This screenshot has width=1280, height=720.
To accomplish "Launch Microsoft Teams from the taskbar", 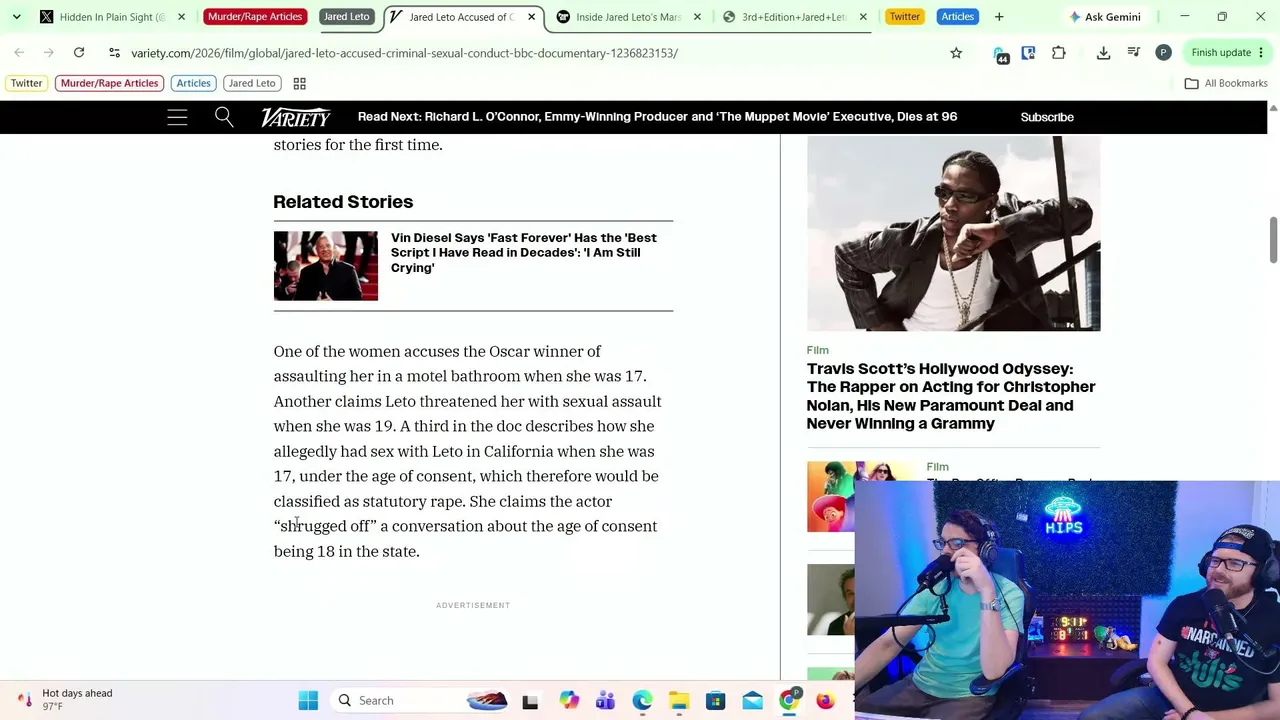I will [x=605, y=701].
